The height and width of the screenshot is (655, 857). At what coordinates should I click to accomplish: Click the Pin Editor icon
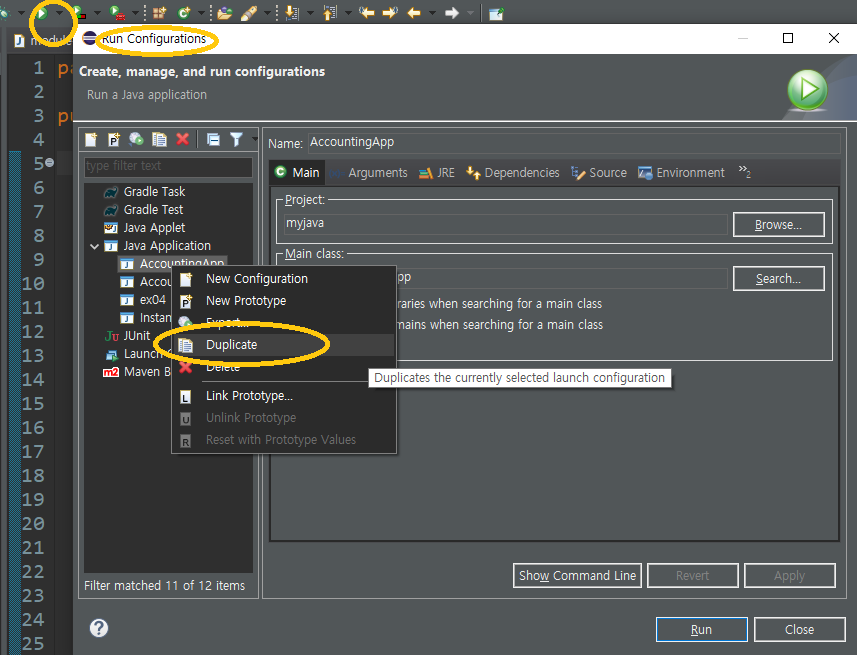[496, 13]
